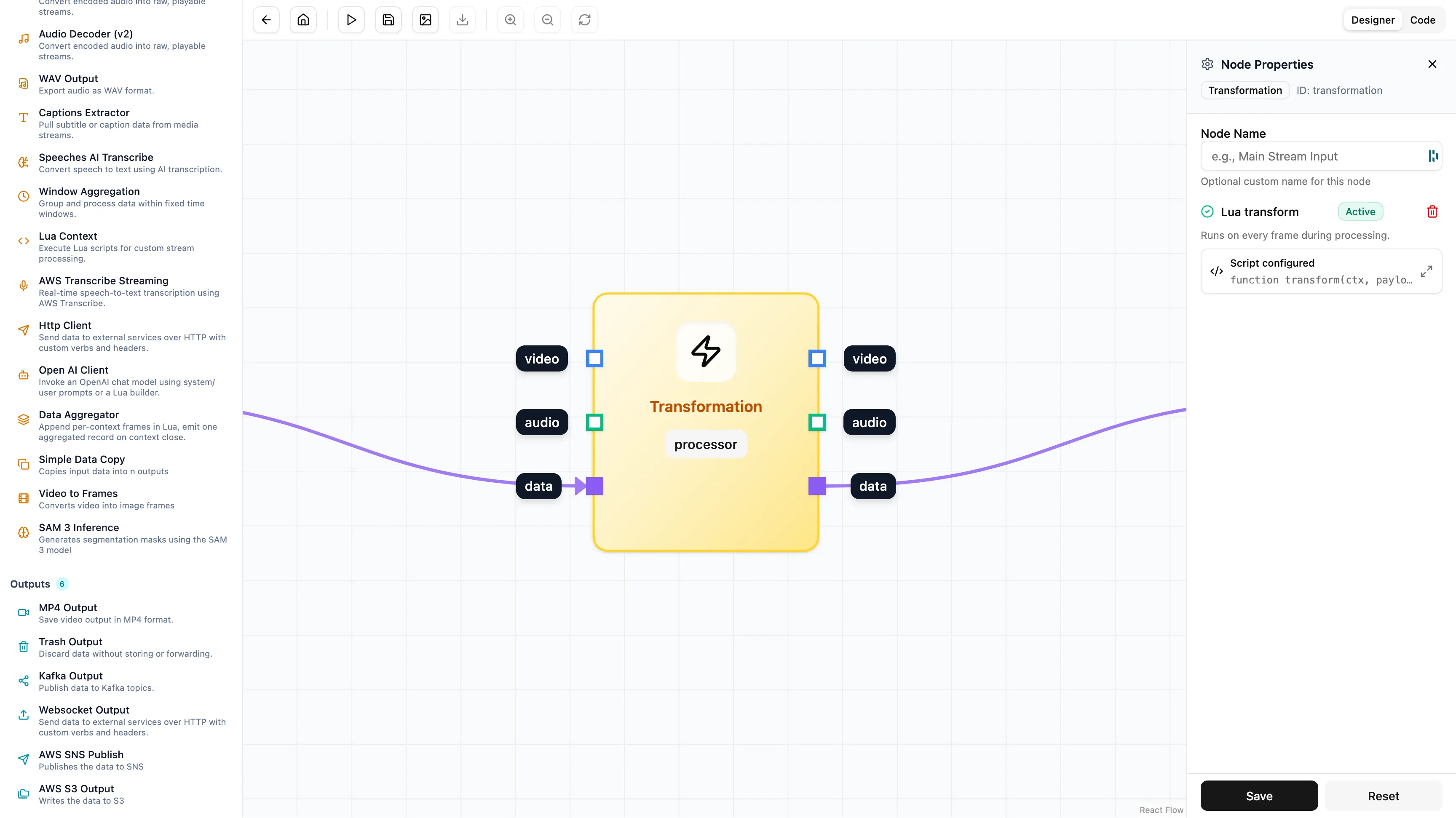The image size is (1456, 818).
Task: Zoom out of the canvas
Action: pyautogui.click(x=547, y=19)
